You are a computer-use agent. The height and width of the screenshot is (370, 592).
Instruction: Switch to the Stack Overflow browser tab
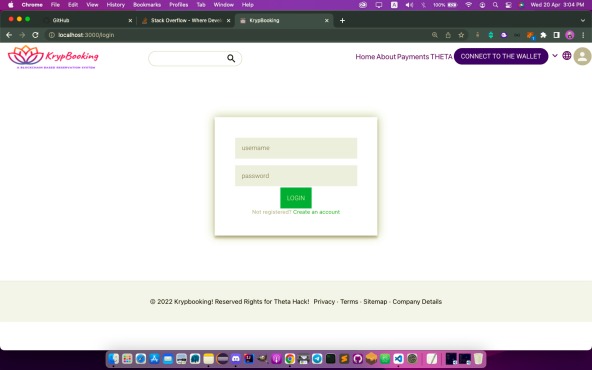(185, 20)
